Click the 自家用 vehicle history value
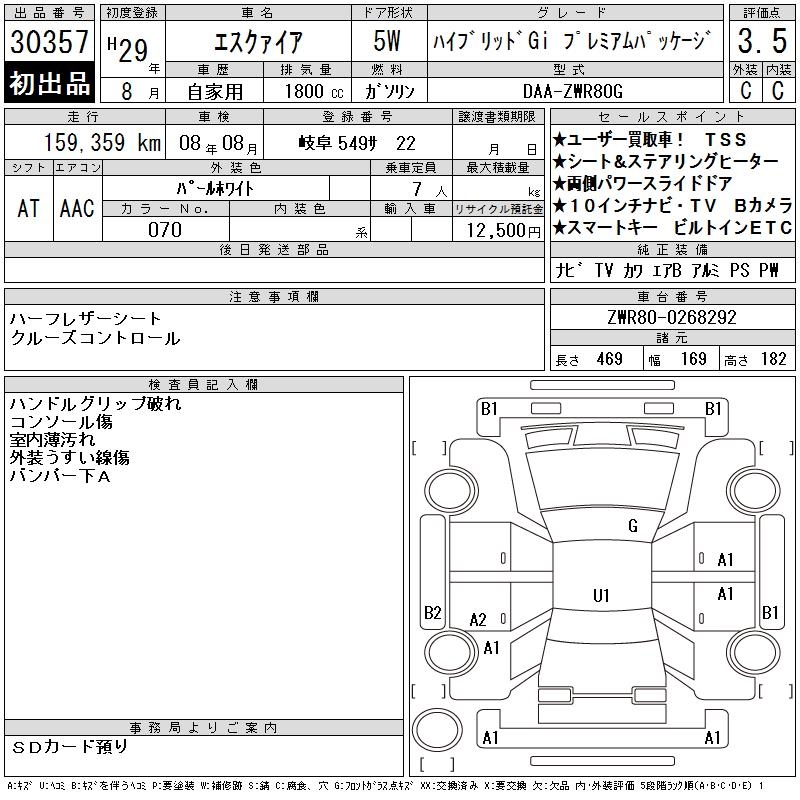Viewport: 800px width, 800px height. click(x=215, y=92)
